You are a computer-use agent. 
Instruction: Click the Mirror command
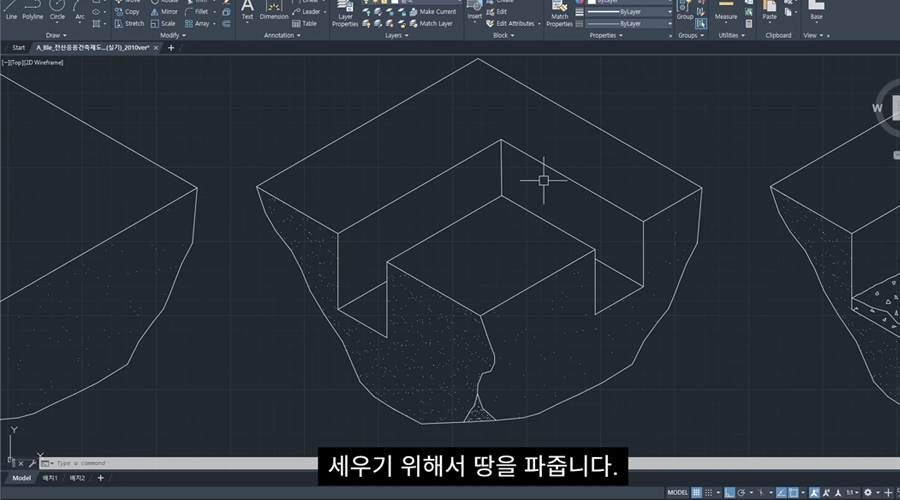coord(164,11)
